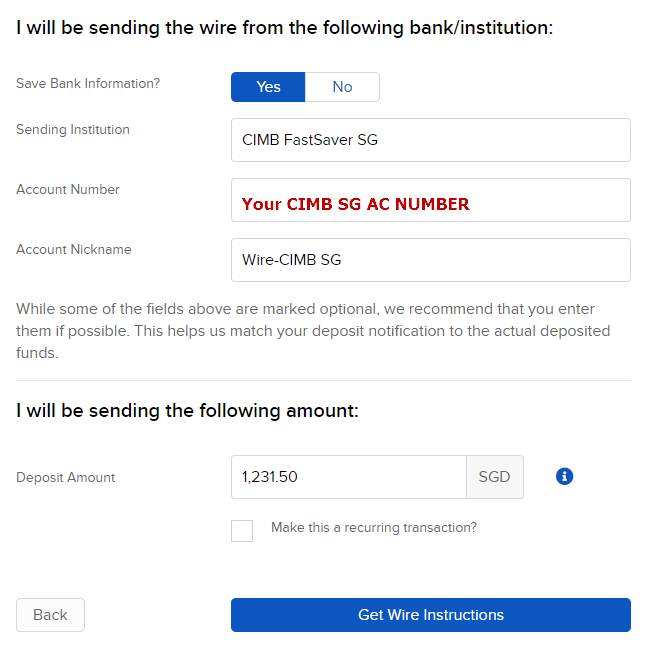The height and width of the screenshot is (650, 669).
Task: Click the SGD currency box
Action: [495, 477]
